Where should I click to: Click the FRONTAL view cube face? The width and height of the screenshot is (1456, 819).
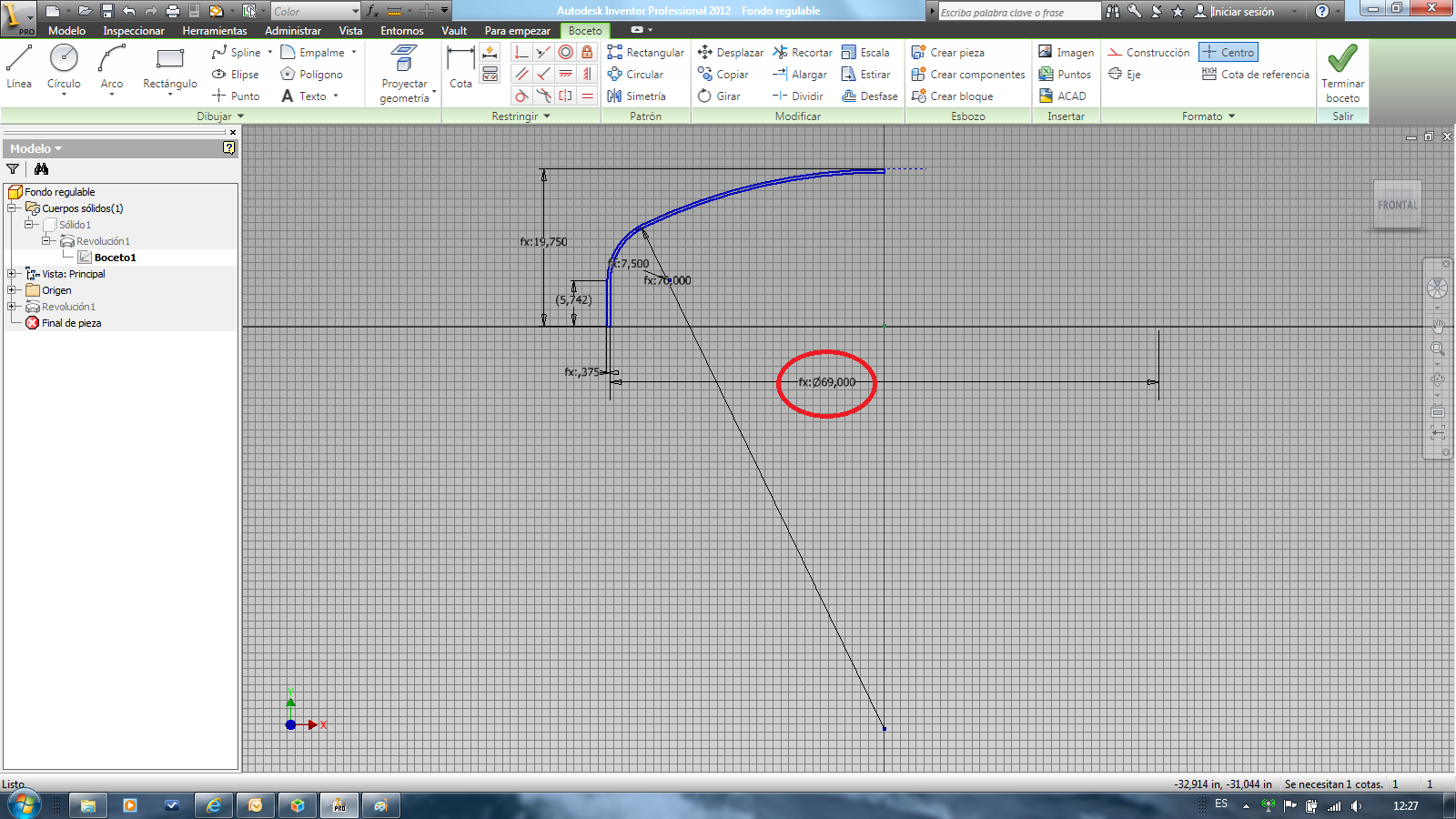pos(1398,205)
